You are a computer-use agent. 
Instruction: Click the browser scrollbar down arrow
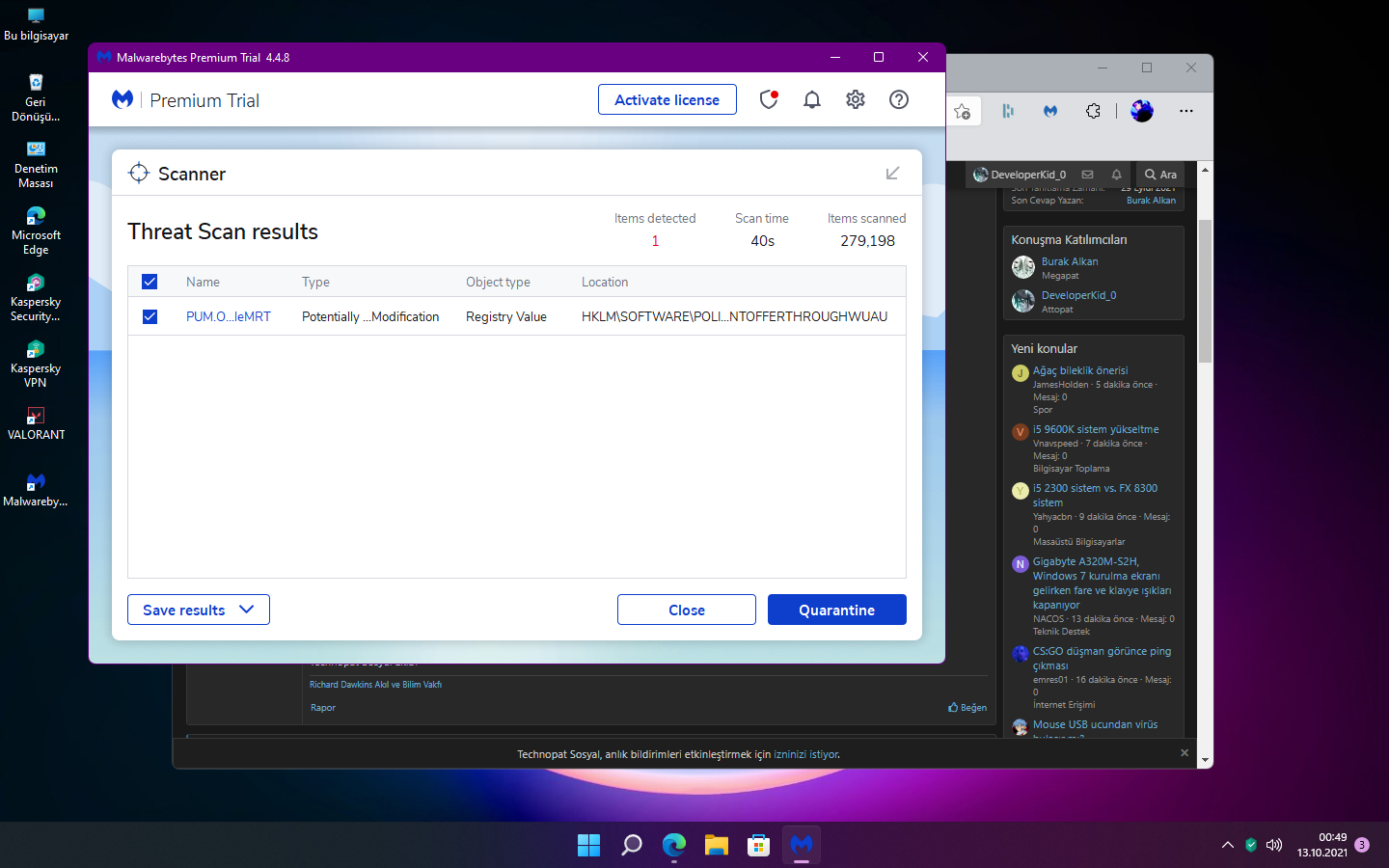tap(1205, 760)
